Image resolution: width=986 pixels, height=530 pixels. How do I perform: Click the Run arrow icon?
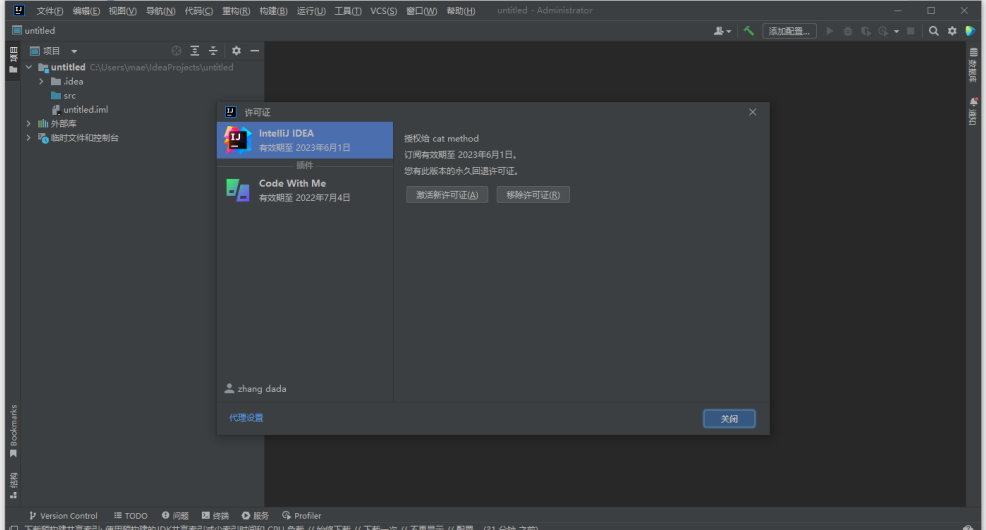[x=829, y=31]
